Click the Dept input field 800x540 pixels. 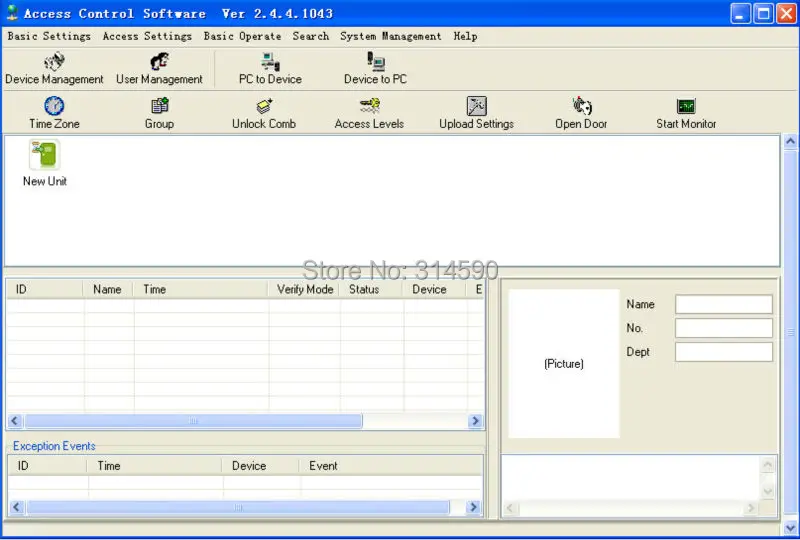click(723, 352)
